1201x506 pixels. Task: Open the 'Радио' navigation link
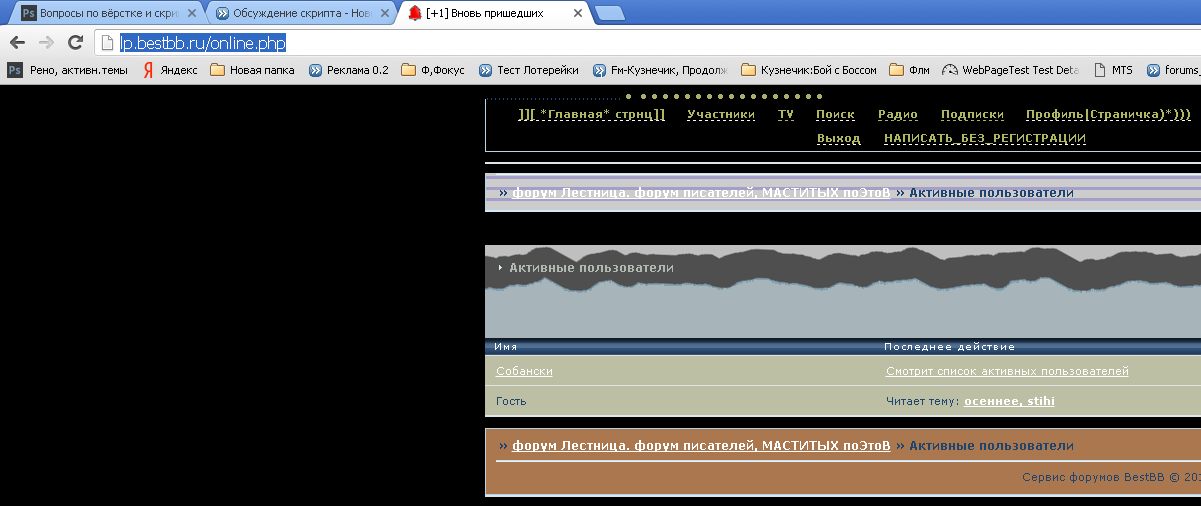click(898, 115)
